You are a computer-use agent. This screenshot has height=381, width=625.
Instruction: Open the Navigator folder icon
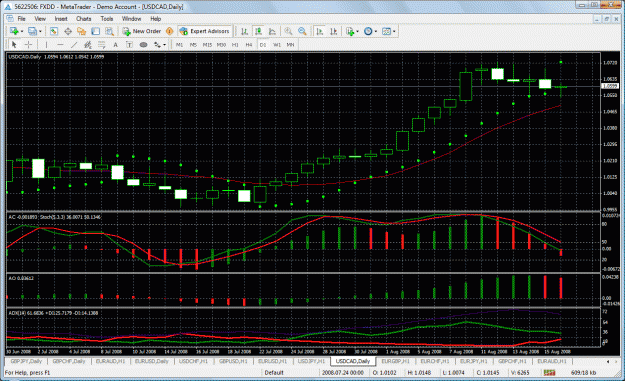(81, 31)
